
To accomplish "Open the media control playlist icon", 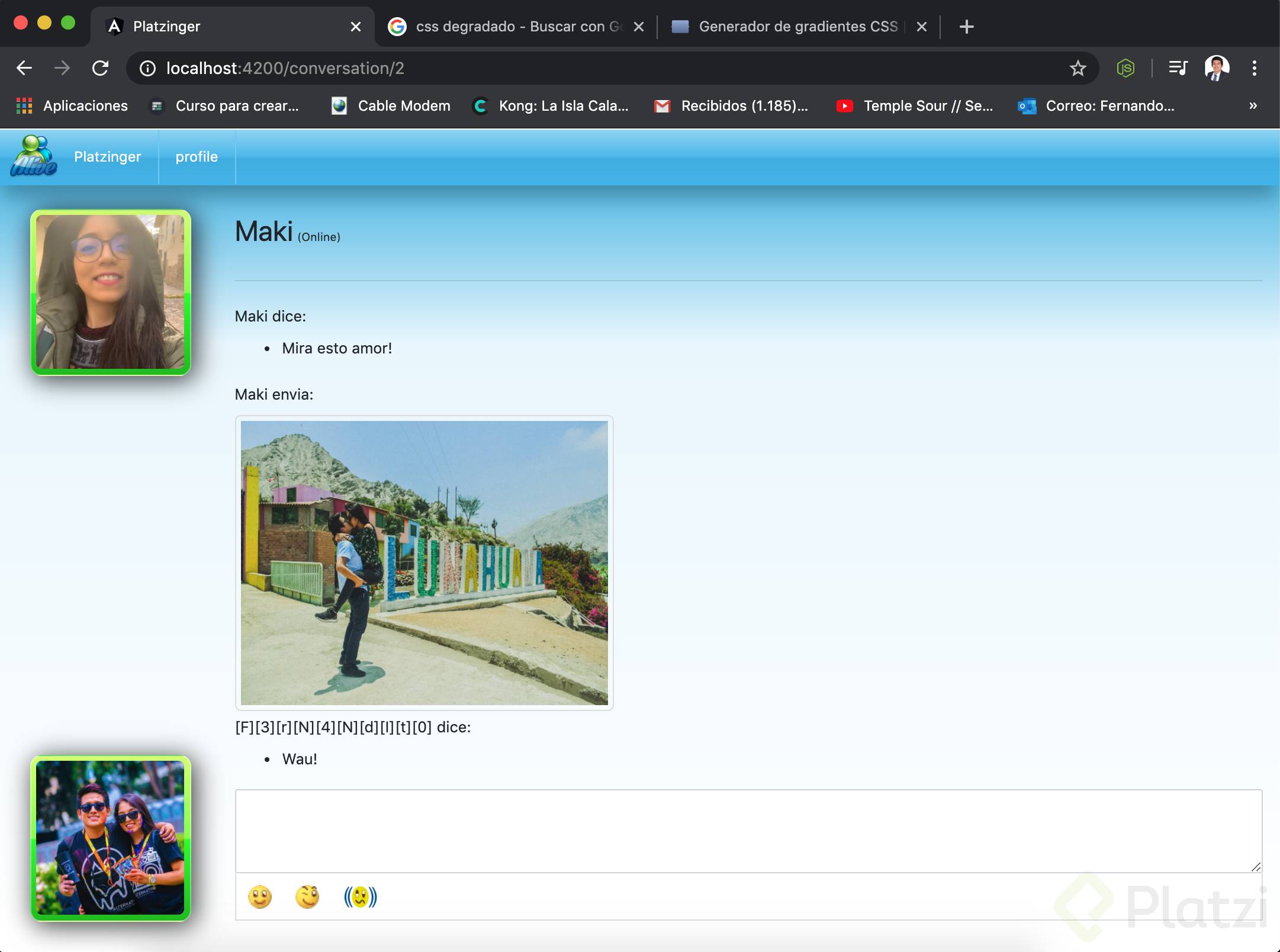I will [1178, 68].
